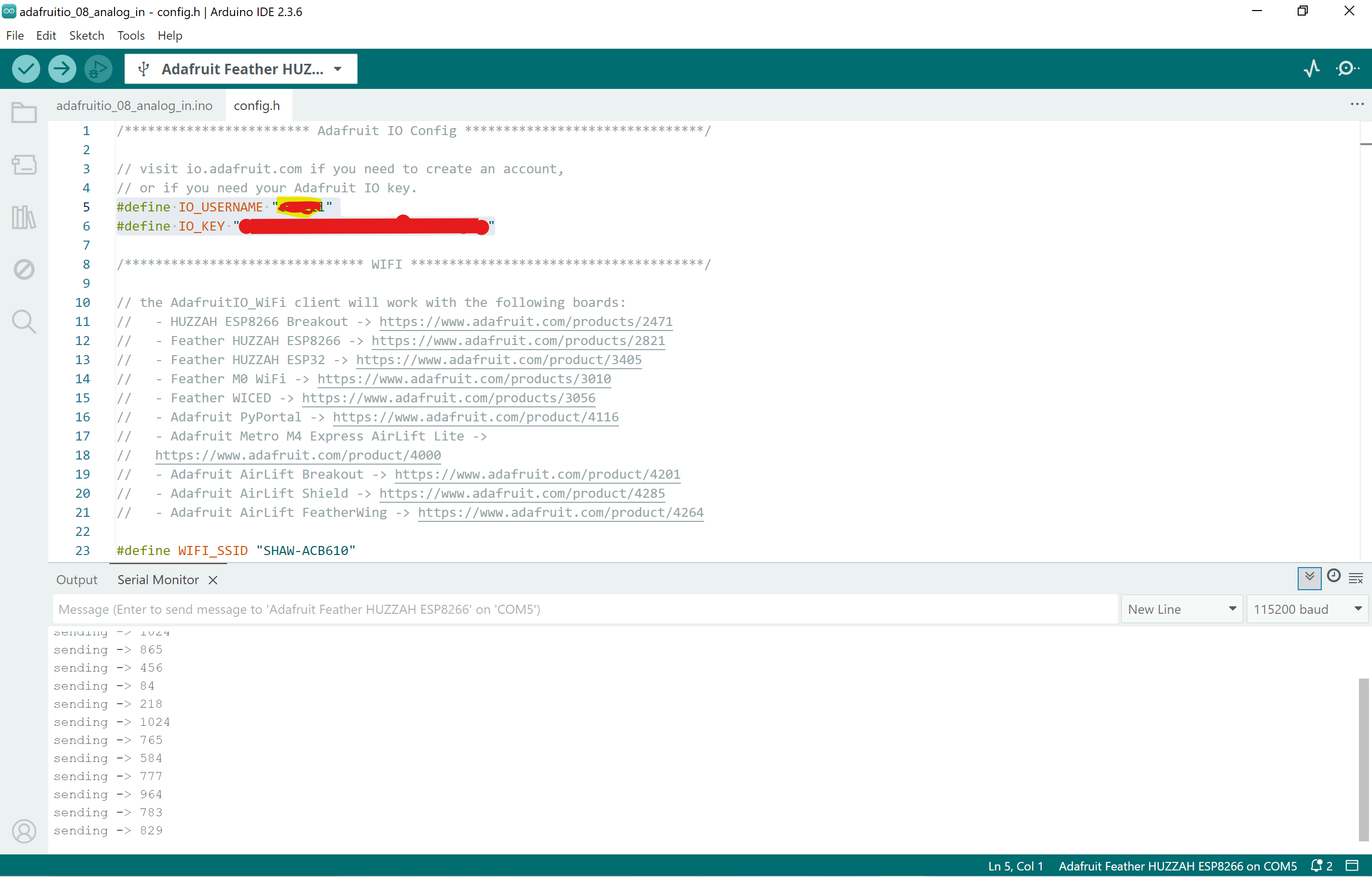1372x877 pixels.
Task: Open the 115200 baud rate dropdown
Action: coord(1308,609)
